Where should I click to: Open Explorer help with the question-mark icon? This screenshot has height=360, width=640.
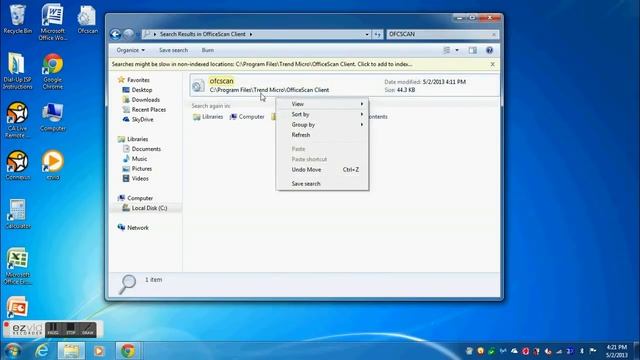pyautogui.click(x=489, y=50)
